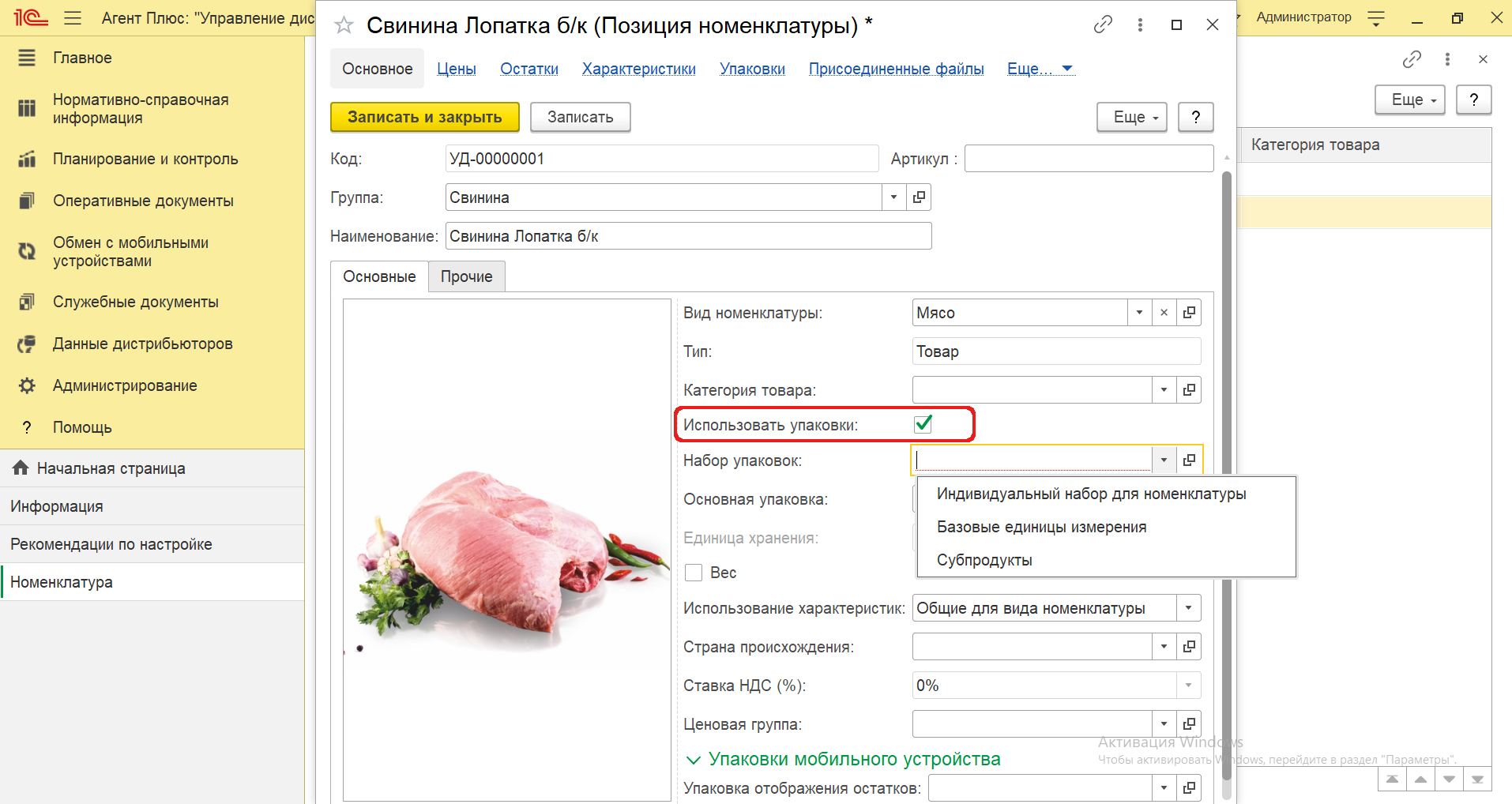
Task: Expand Вид номенклатуры dropdown arrow
Action: (x=1139, y=313)
